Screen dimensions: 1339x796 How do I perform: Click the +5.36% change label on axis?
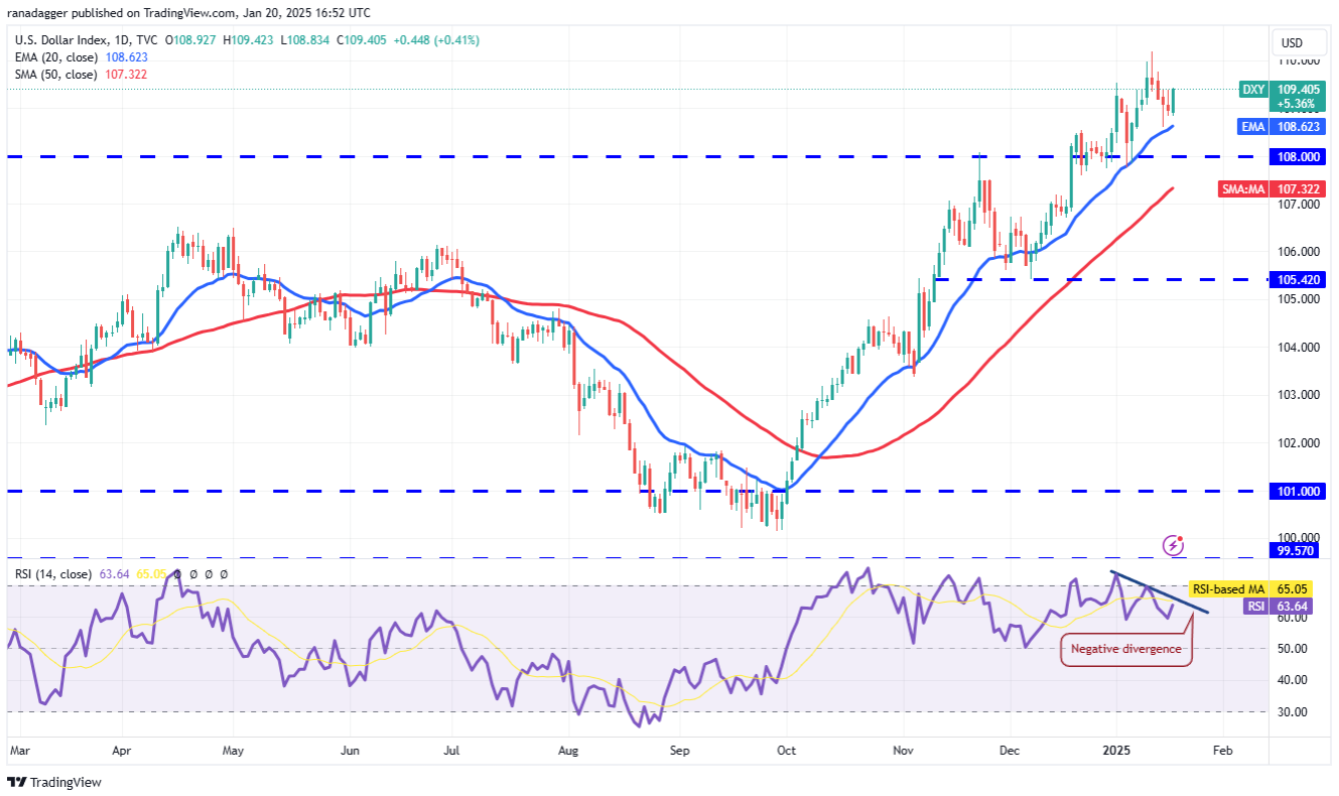1299,103
